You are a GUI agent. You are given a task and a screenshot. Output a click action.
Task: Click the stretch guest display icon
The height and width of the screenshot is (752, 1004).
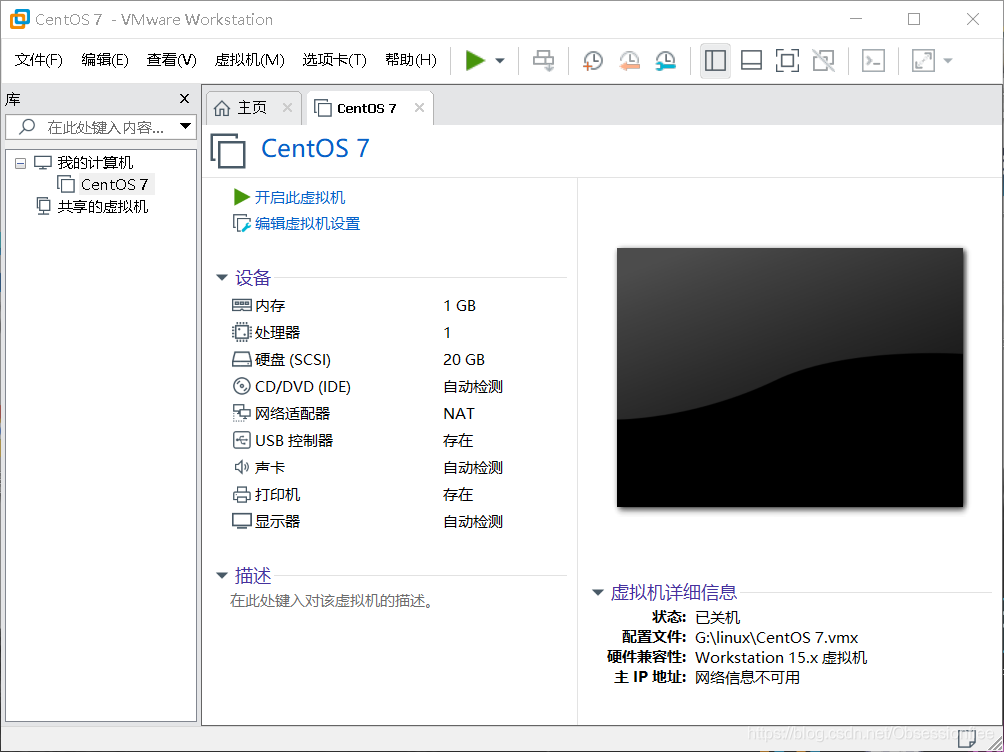pyautogui.click(x=923, y=61)
